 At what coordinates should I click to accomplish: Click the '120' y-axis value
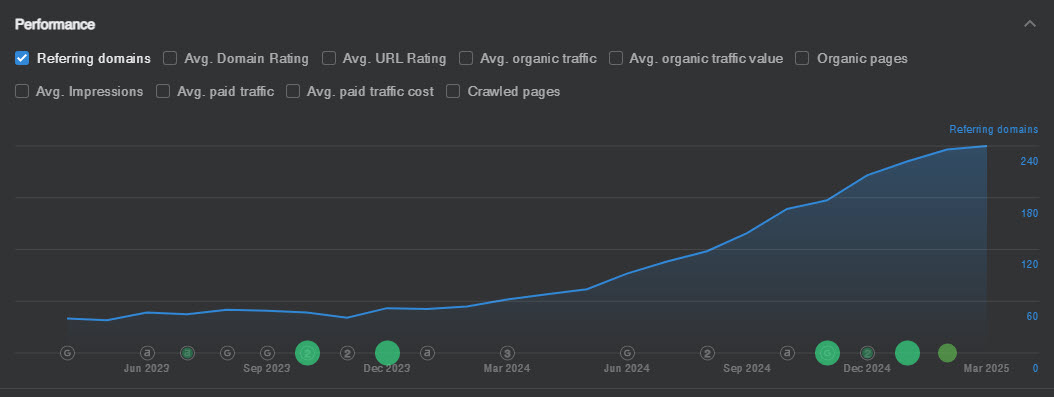click(x=1029, y=265)
